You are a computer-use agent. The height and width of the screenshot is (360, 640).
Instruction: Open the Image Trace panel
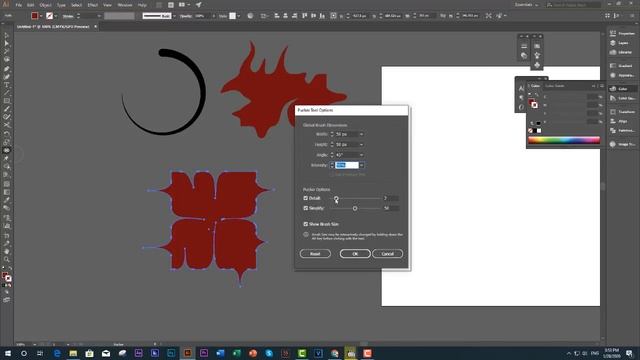click(x=622, y=144)
